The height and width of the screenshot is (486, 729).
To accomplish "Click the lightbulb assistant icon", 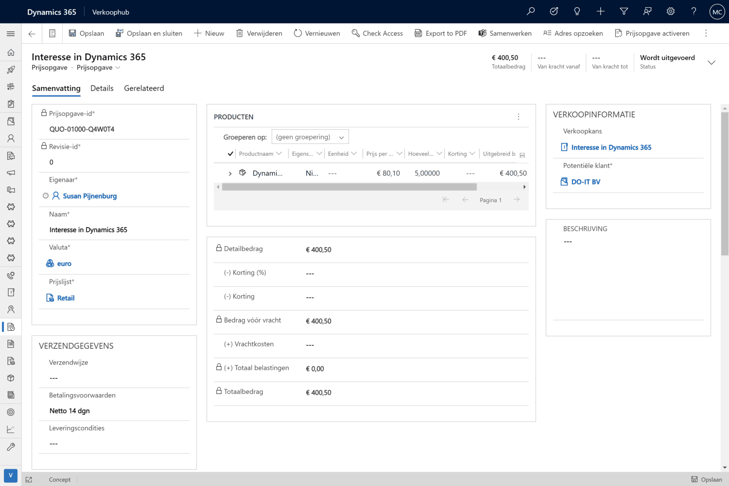I will point(577,12).
